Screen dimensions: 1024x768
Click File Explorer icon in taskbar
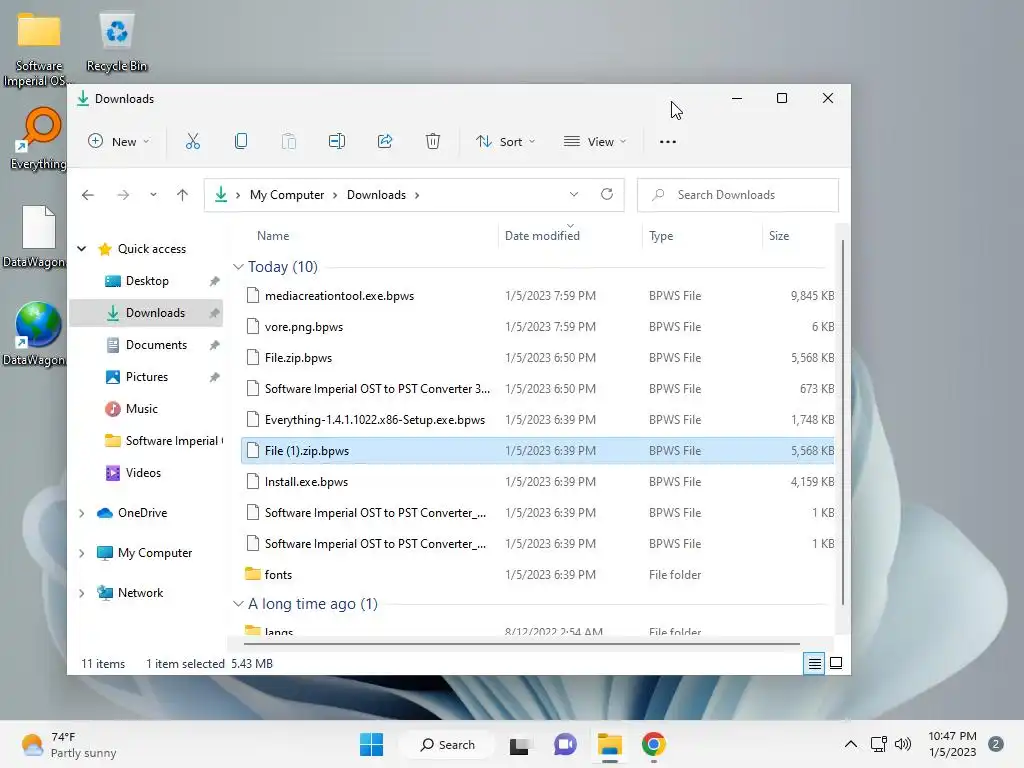click(609, 744)
